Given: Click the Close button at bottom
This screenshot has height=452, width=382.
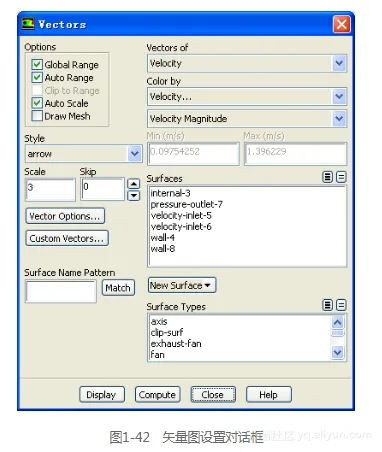Looking at the screenshot, I should coord(213,395).
